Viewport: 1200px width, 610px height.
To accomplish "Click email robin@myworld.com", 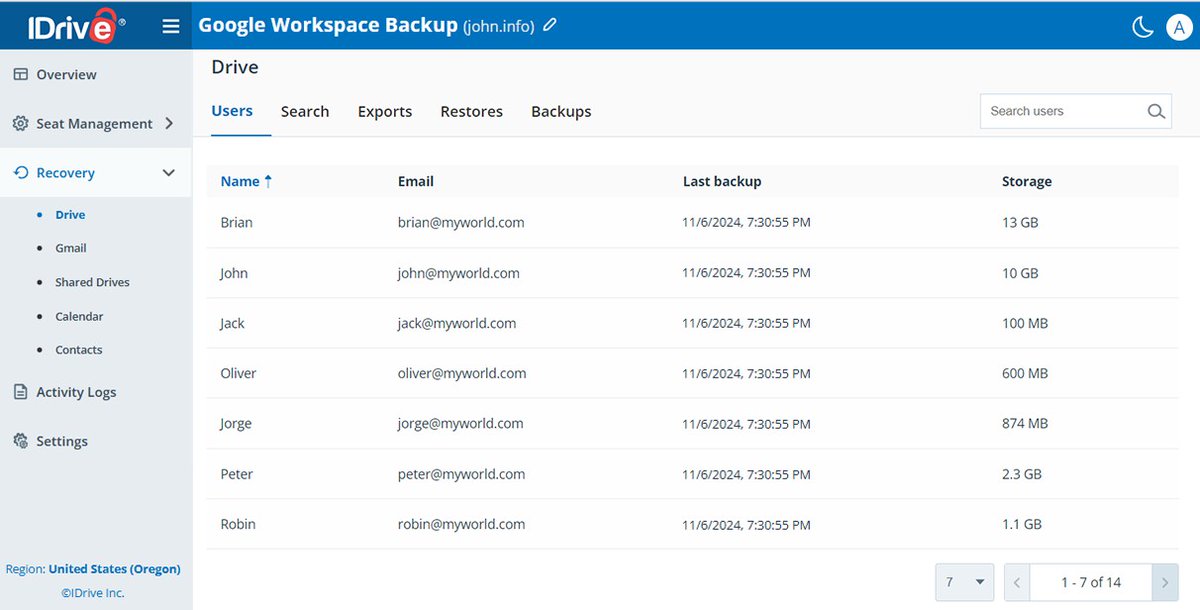I will (x=461, y=524).
